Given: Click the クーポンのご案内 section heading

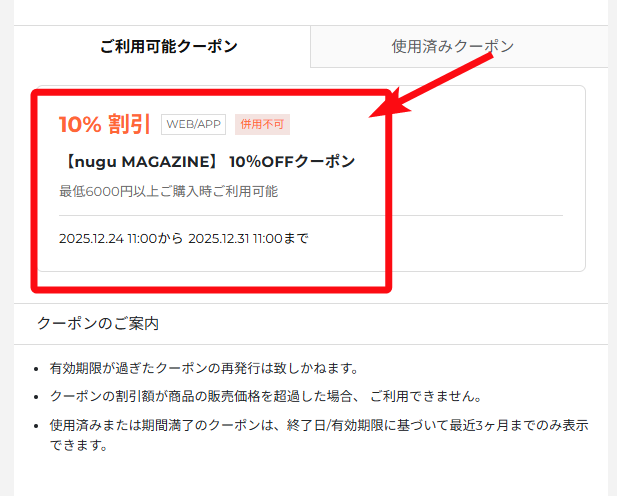Looking at the screenshot, I should [97, 324].
